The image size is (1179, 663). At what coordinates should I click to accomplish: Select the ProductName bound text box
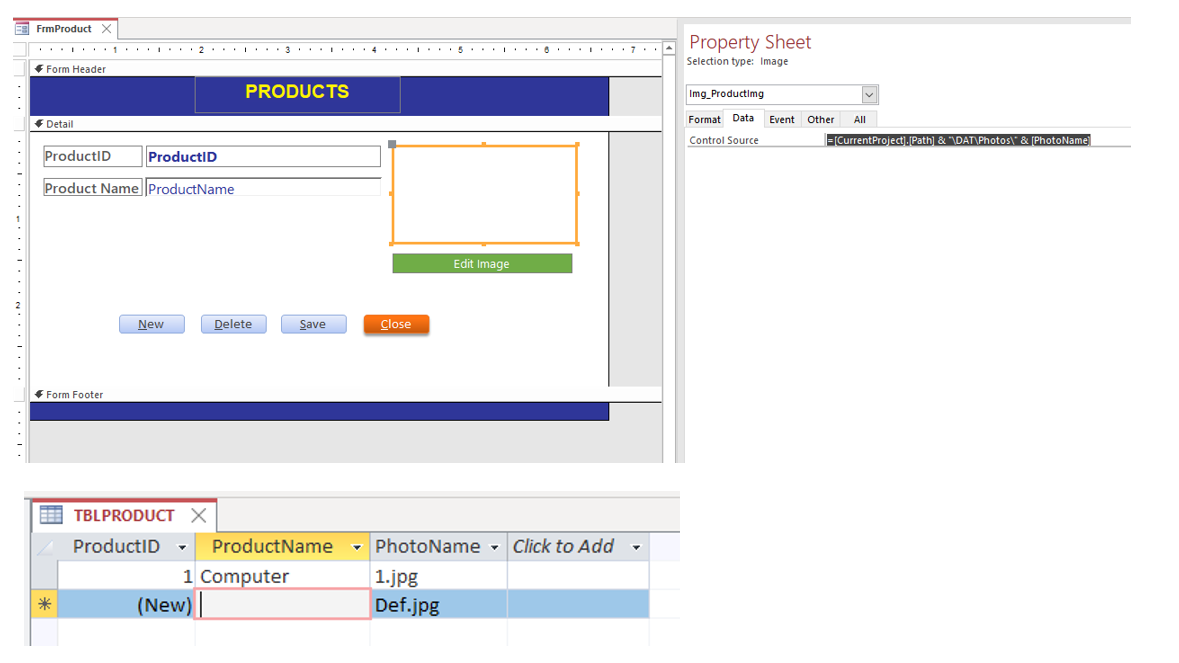coord(263,188)
